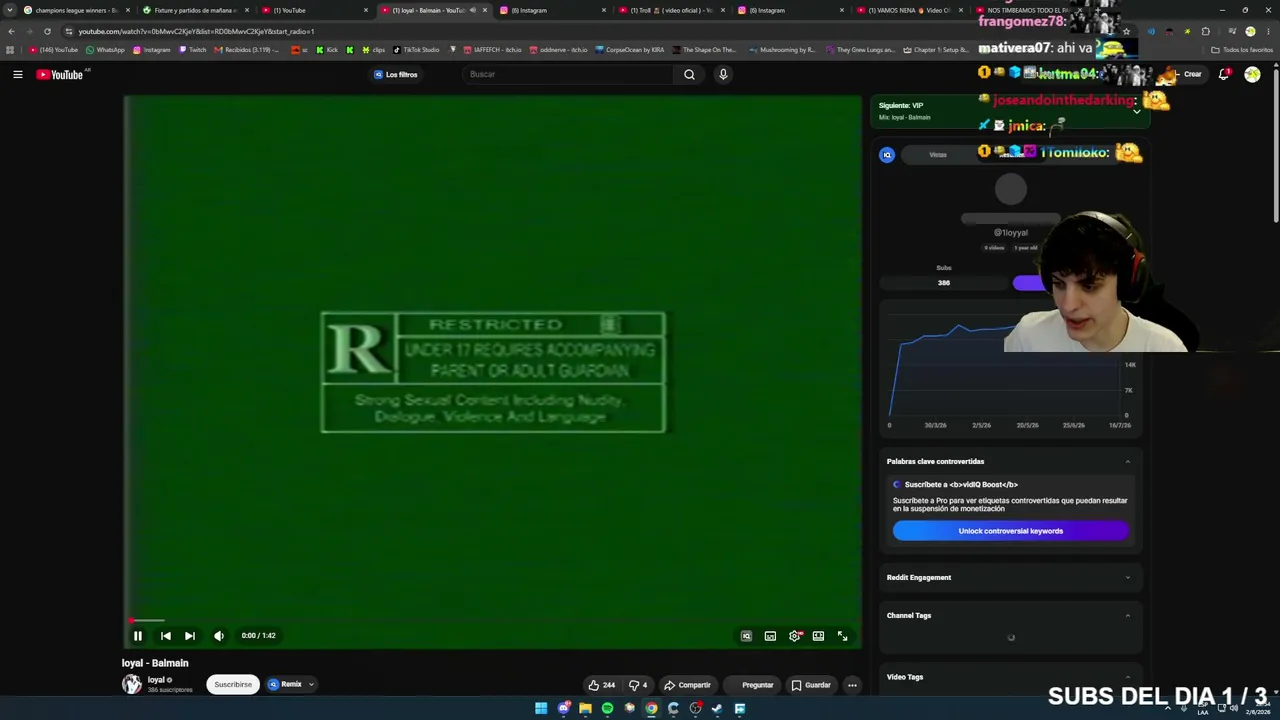Toggle subtitles in the player
This screenshot has width=1280, height=720.
770,636
